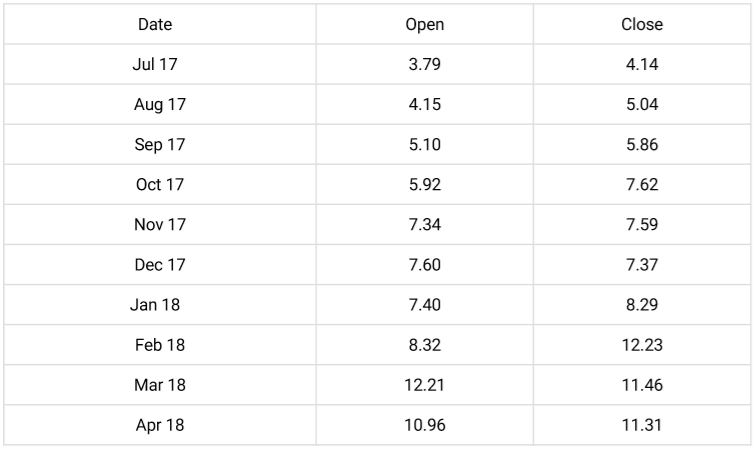Select the close value 12.23
This screenshot has width=755, height=450.
pos(642,345)
